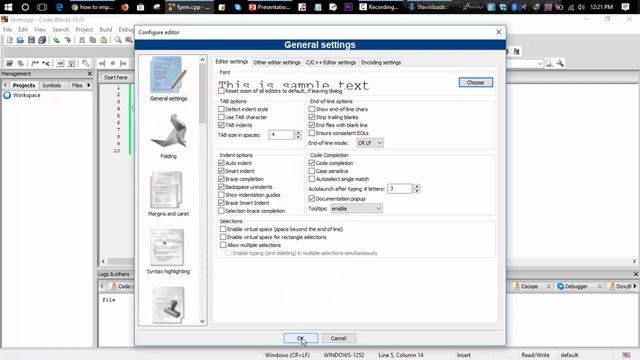Click the Redo toolbar icon
Viewport: 640px width, 360px height.
coord(68,40)
